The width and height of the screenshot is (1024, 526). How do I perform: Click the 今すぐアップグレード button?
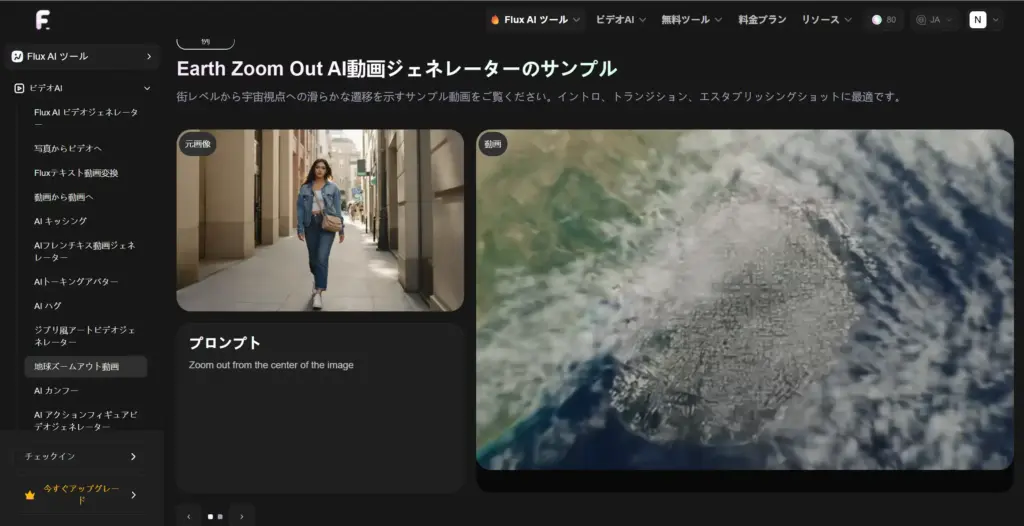[x=80, y=495]
